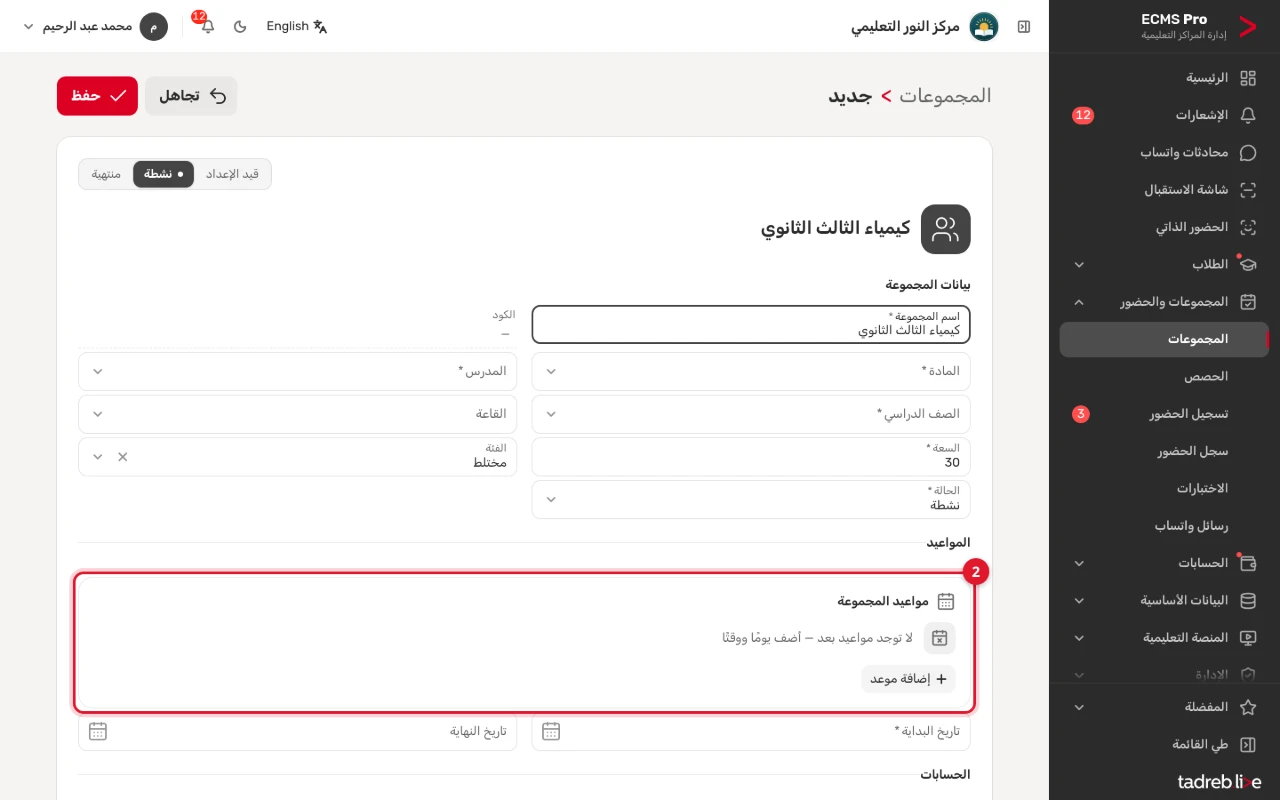Clear the الفئة value with the X icon

coord(123,457)
